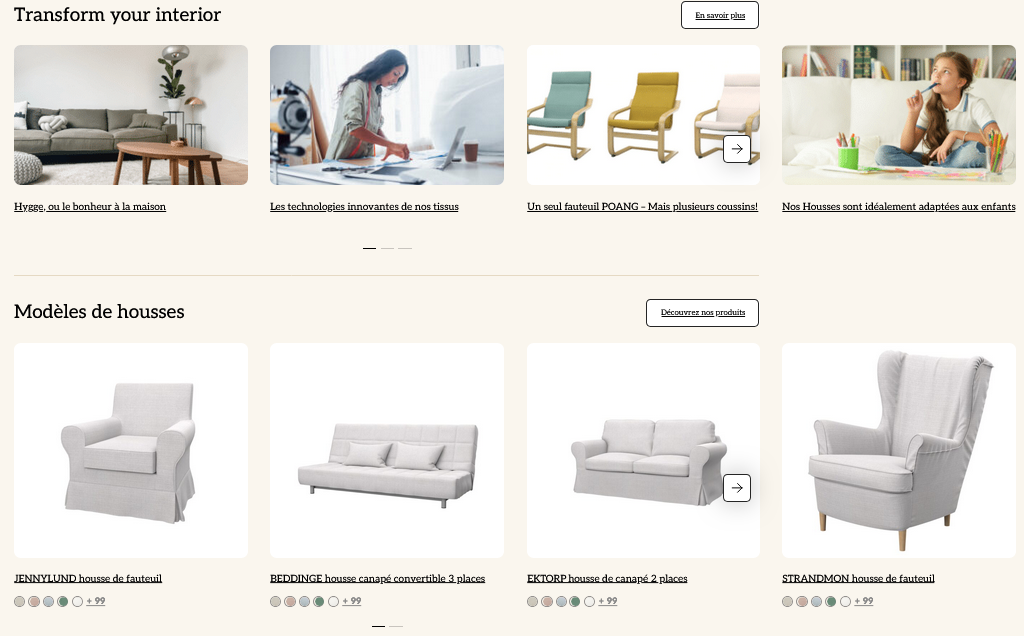Click Découvrez nos produits button
Image resolution: width=1025 pixels, height=637 pixels.
(703, 313)
